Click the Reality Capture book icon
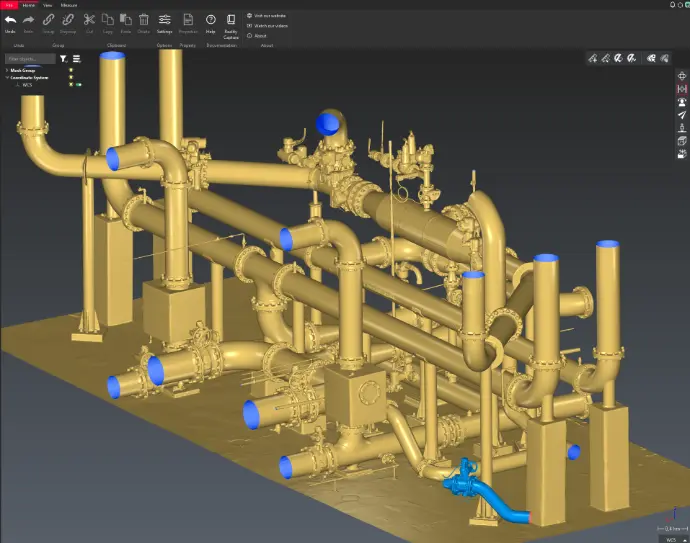Screen dimensions: 690x543 tap(231, 20)
